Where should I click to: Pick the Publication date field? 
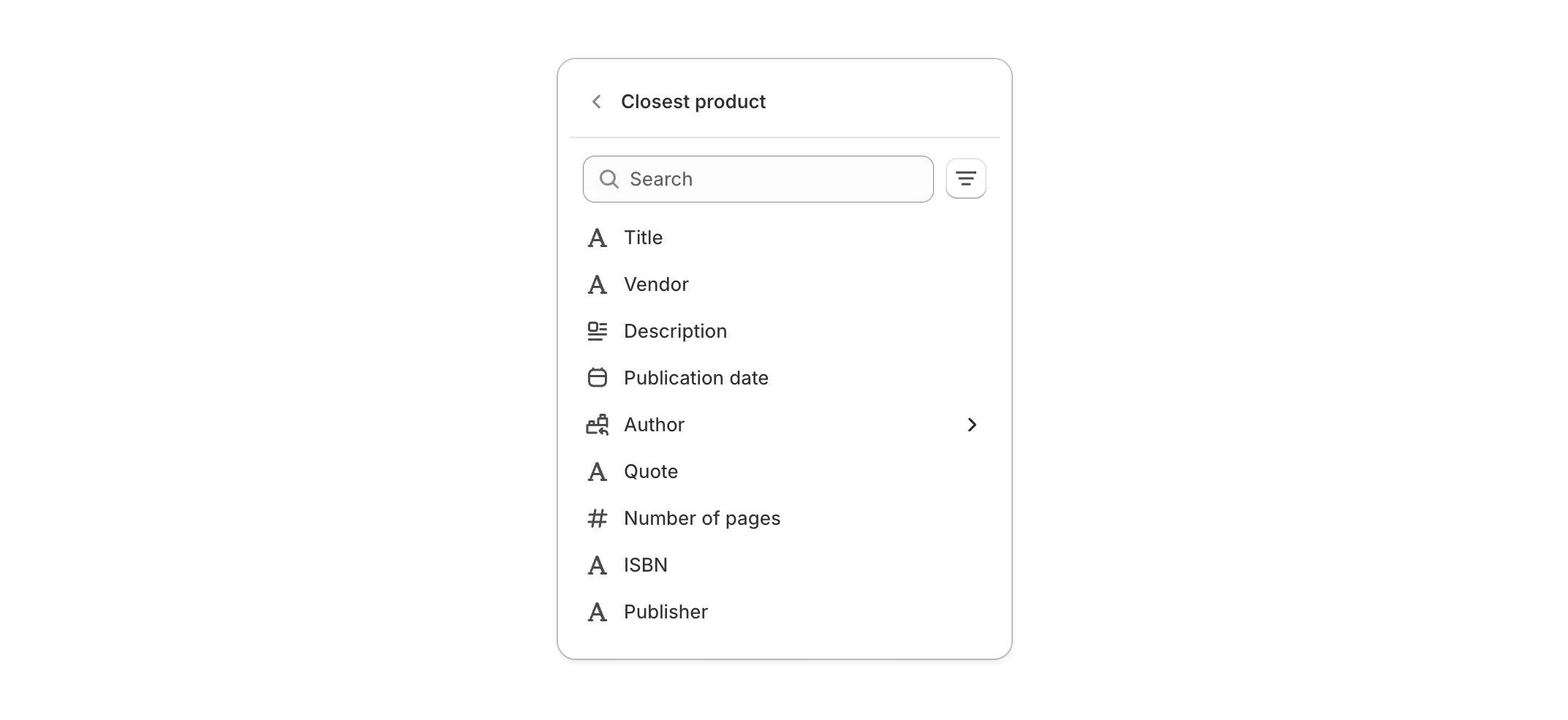pos(696,378)
